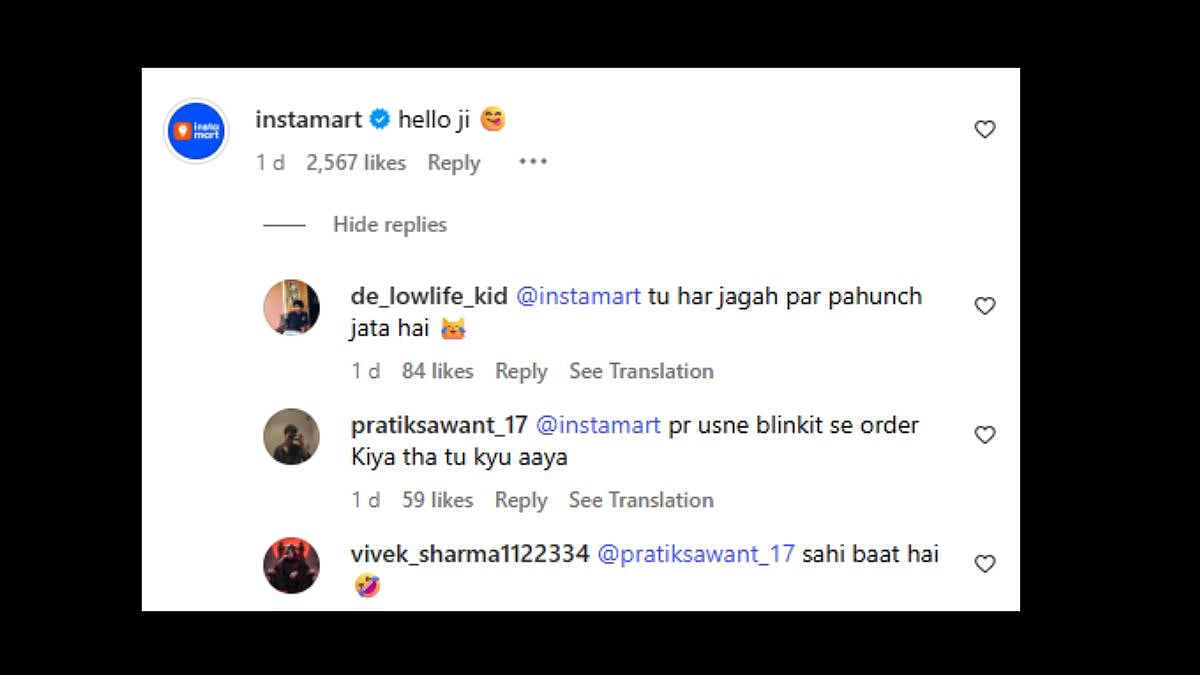The image size is (1200, 675).
Task: Open de_lowlife_kid's avatar
Action: (x=292, y=307)
